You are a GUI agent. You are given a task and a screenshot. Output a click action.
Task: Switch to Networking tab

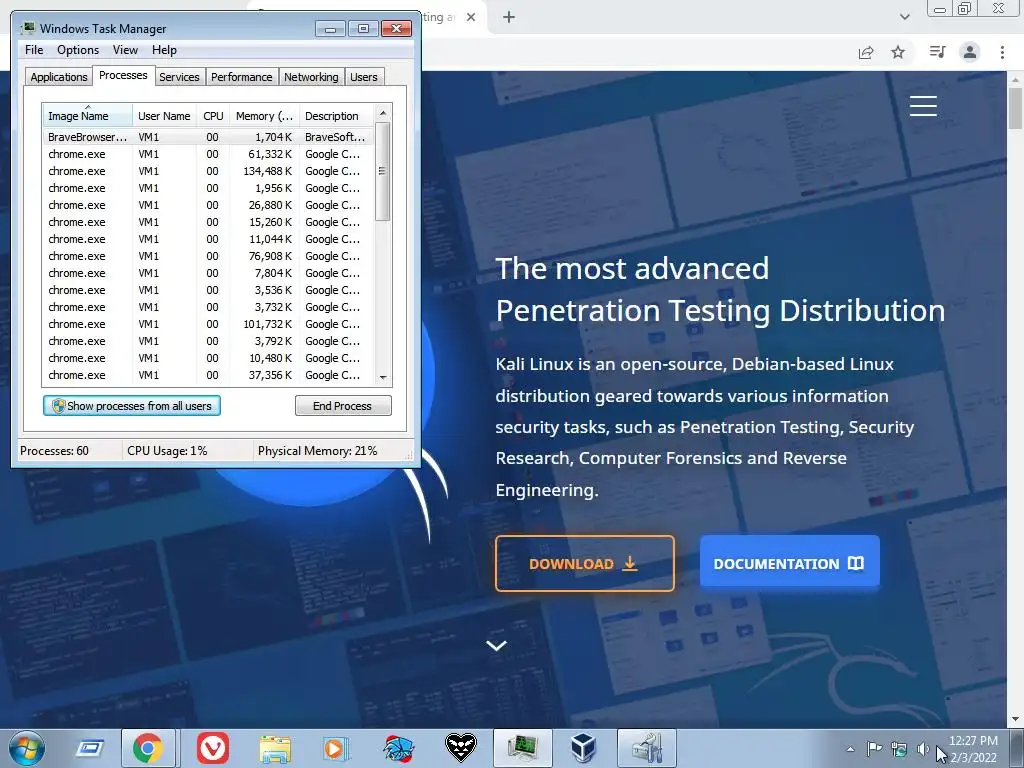312,77
